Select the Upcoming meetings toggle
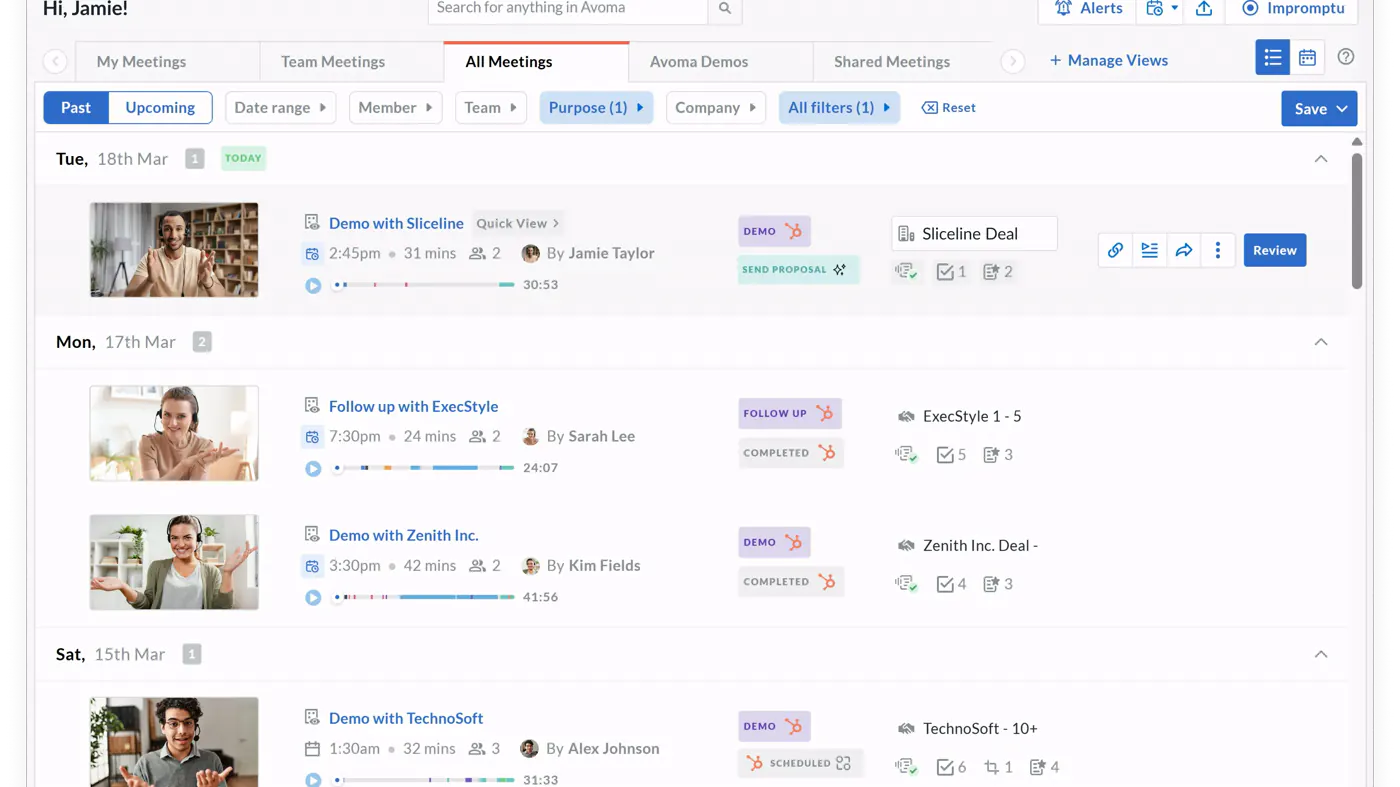1400x787 pixels. pos(160,108)
